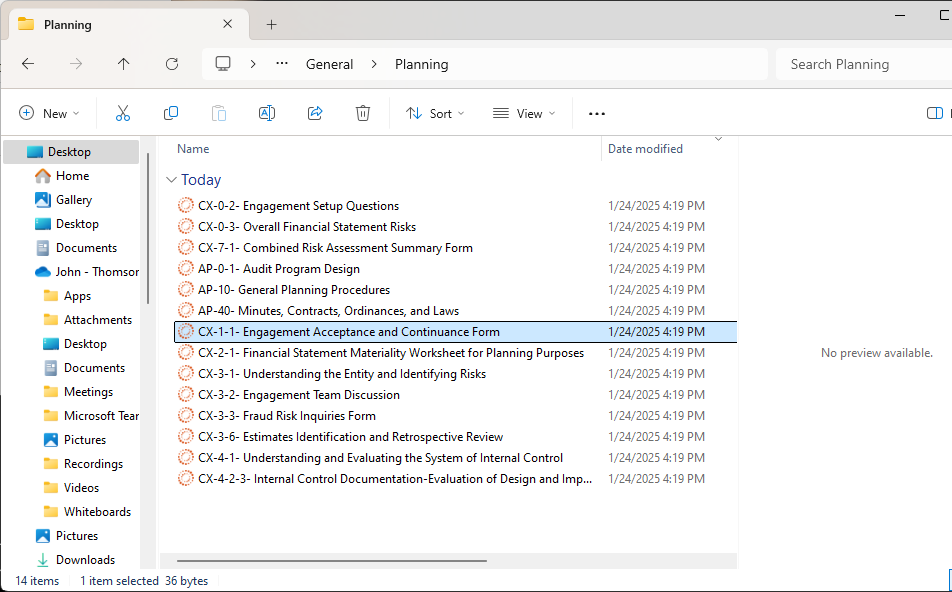952x592 pixels.
Task: Open the New dropdown menu
Action: click(x=49, y=114)
